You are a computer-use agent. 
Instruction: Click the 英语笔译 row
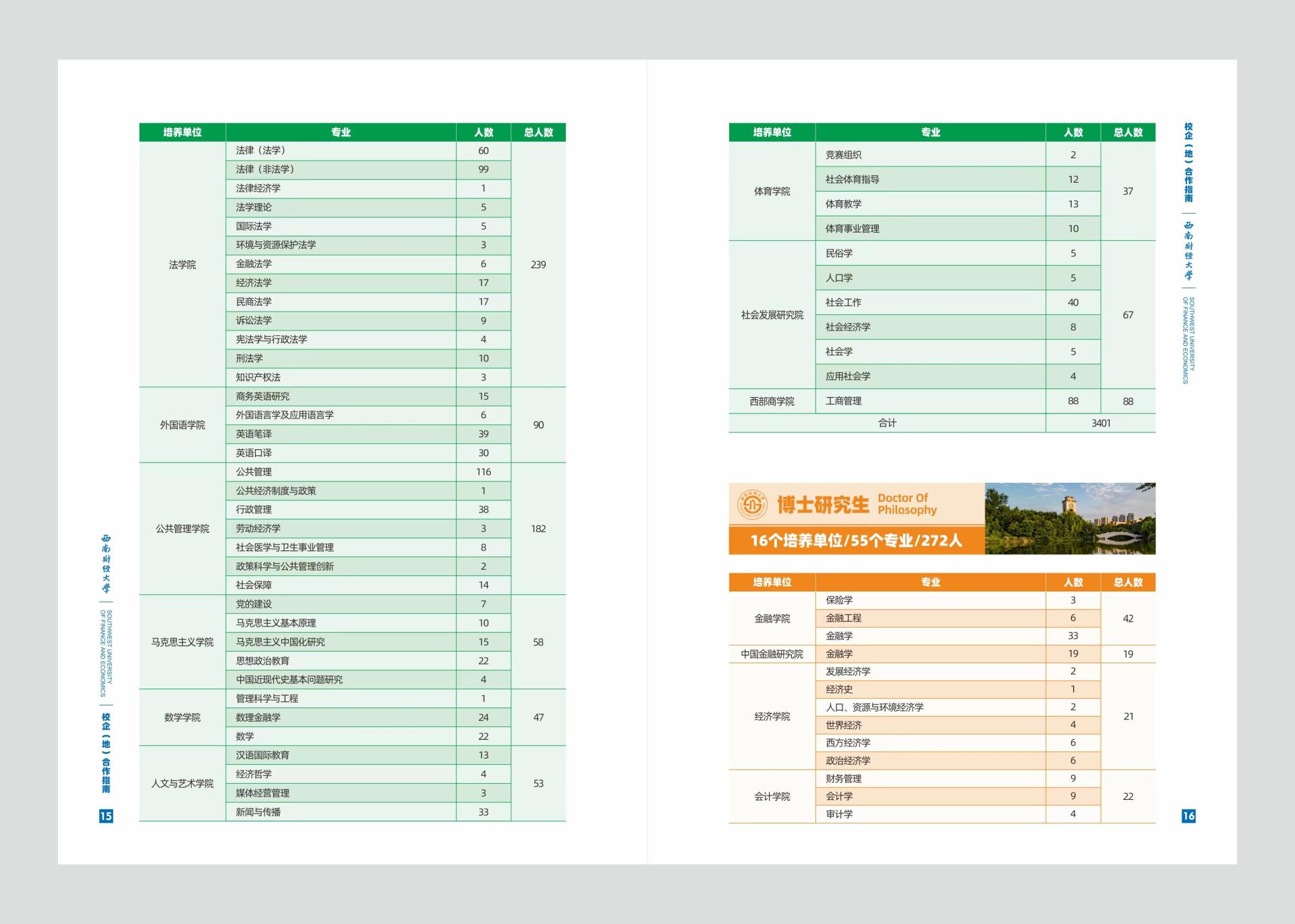tap(368, 434)
